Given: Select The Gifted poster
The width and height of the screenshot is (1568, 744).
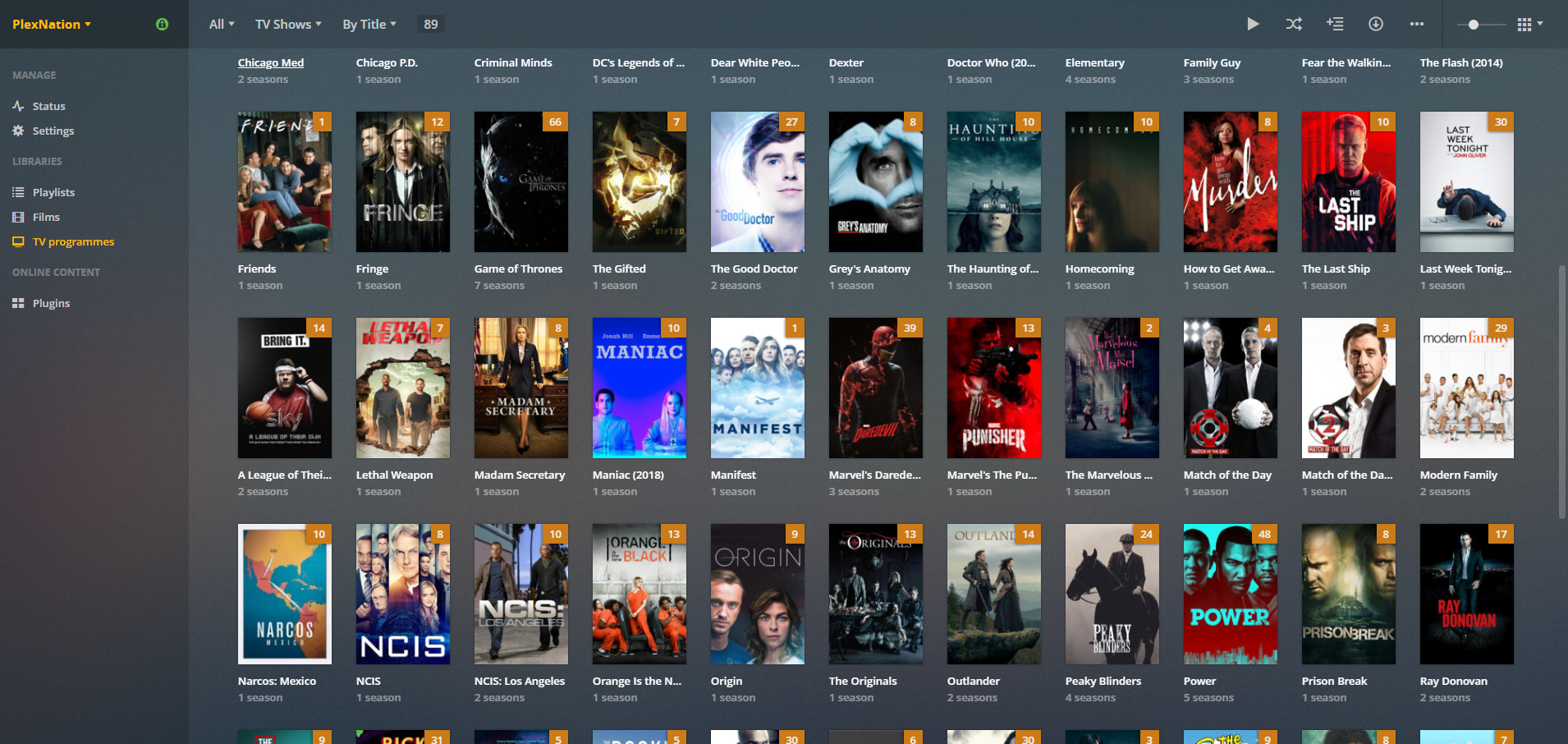Looking at the screenshot, I should click(640, 181).
